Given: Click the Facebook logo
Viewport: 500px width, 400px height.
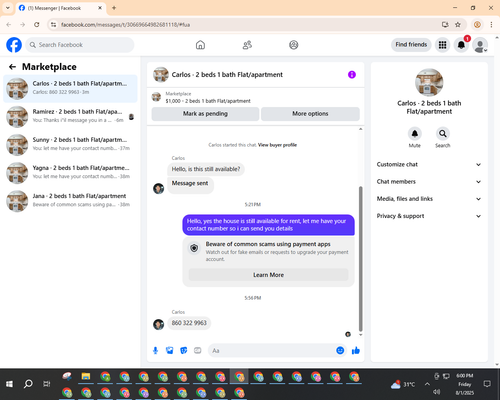Looking at the screenshot, I should coord(14,45).
